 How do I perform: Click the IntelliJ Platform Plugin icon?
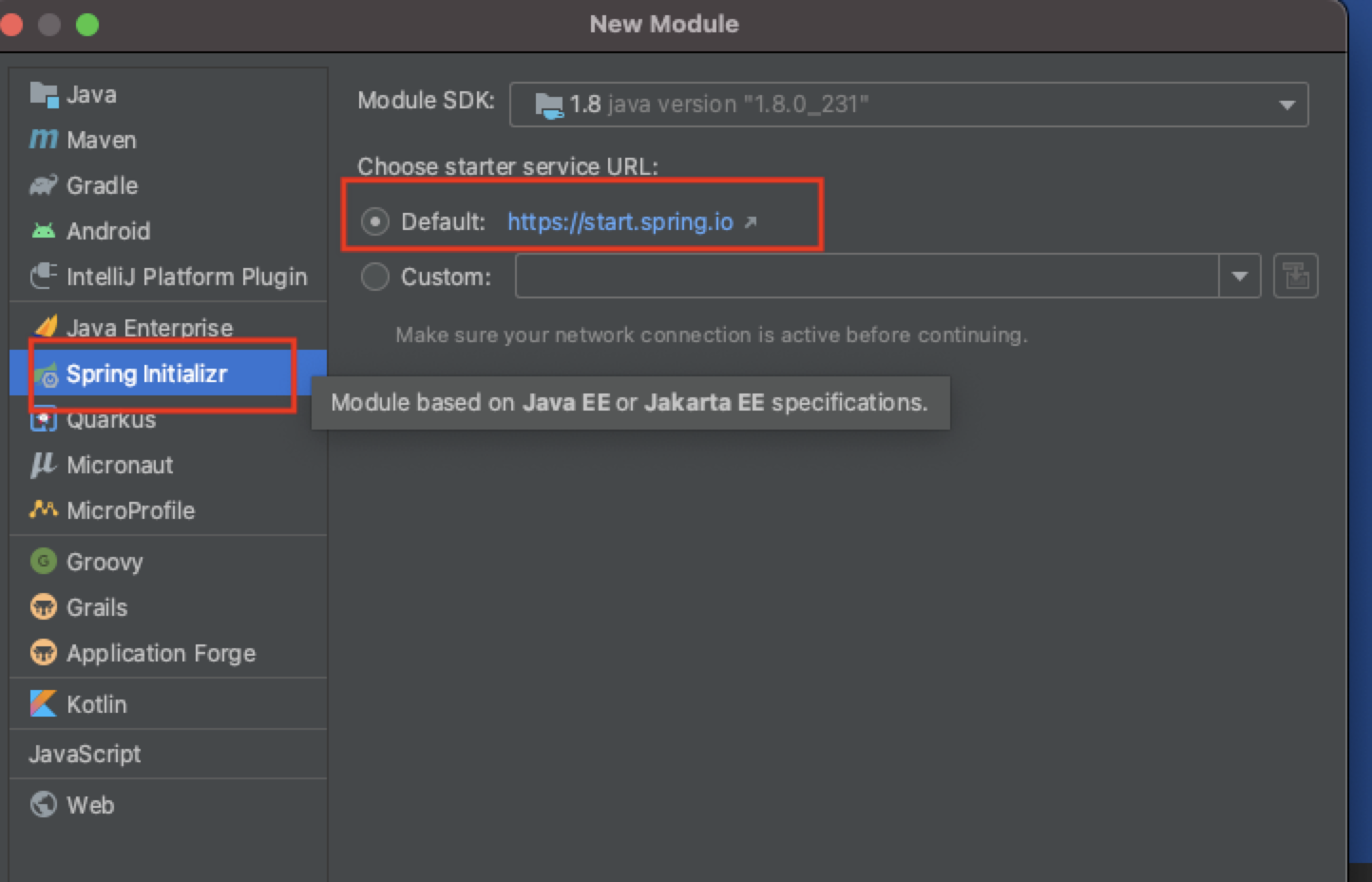point(44,277)
